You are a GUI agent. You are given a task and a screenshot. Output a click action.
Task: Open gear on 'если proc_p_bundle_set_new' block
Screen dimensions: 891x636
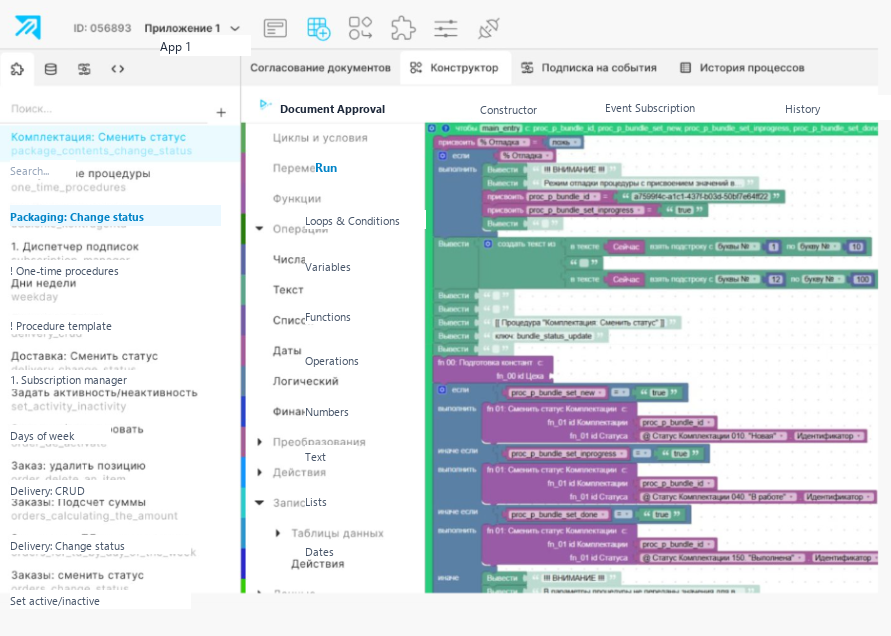[x=442, y=390]
